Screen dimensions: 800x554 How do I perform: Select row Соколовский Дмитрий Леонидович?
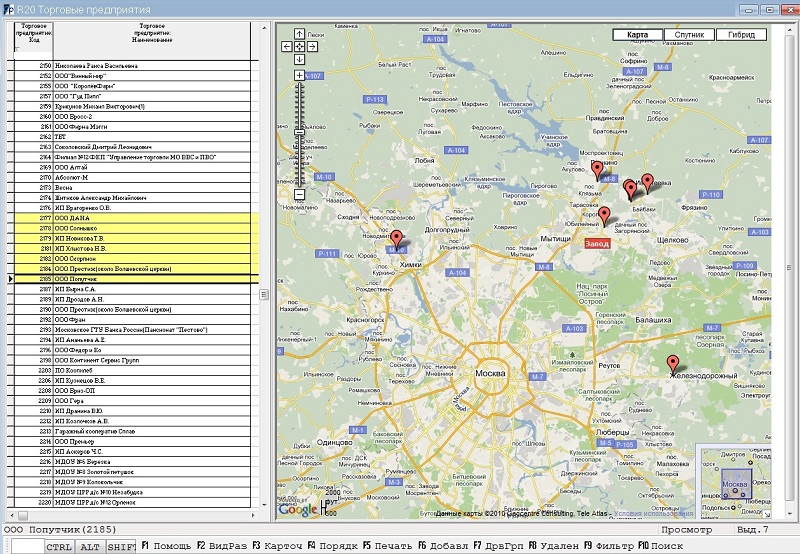(x=133, y=147)
